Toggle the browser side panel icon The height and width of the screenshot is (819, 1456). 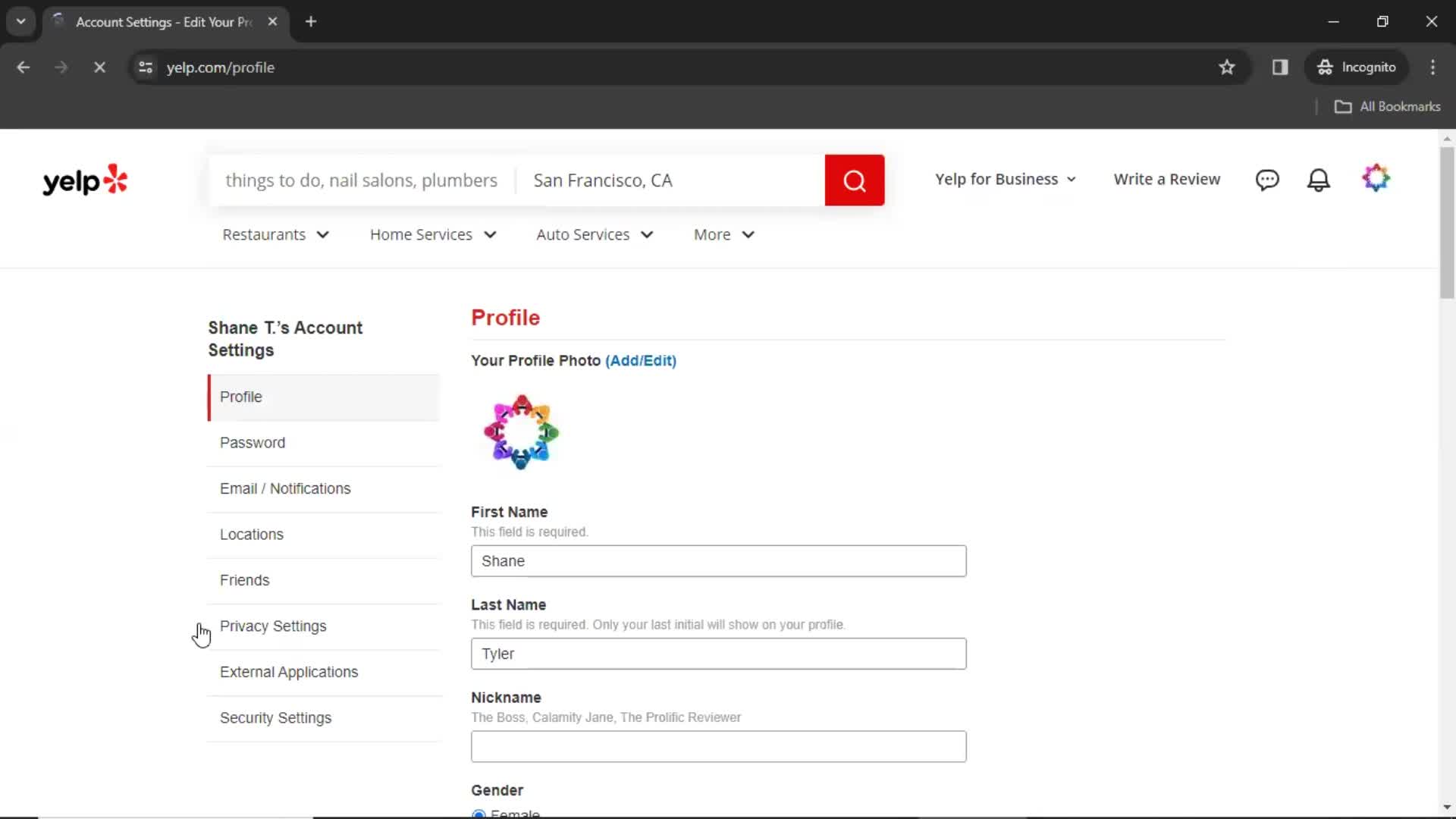(x=1280, y=67)
